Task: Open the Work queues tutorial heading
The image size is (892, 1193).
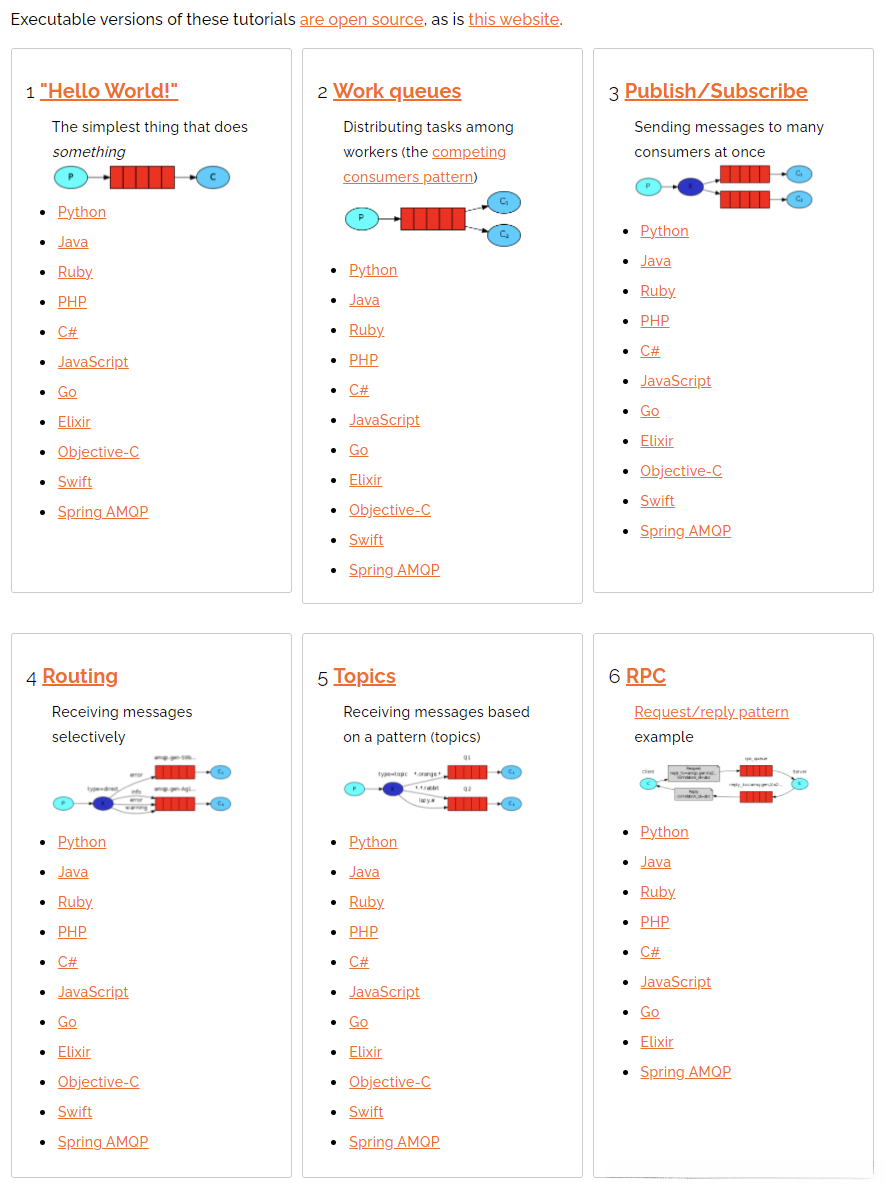Action: tap(397, 91)
